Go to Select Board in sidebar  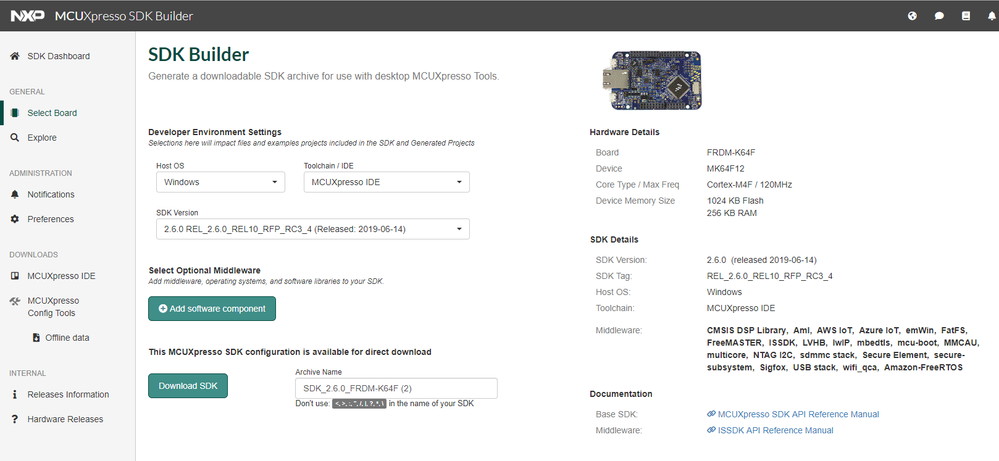52,113
